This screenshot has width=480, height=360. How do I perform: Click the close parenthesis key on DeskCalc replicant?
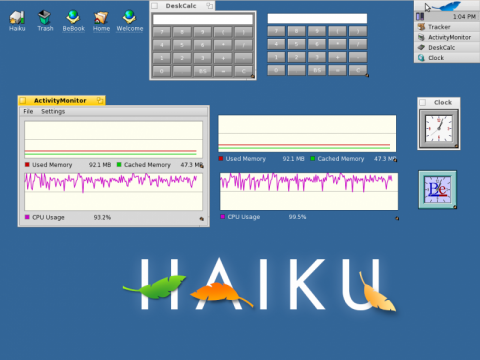(358, 31)
